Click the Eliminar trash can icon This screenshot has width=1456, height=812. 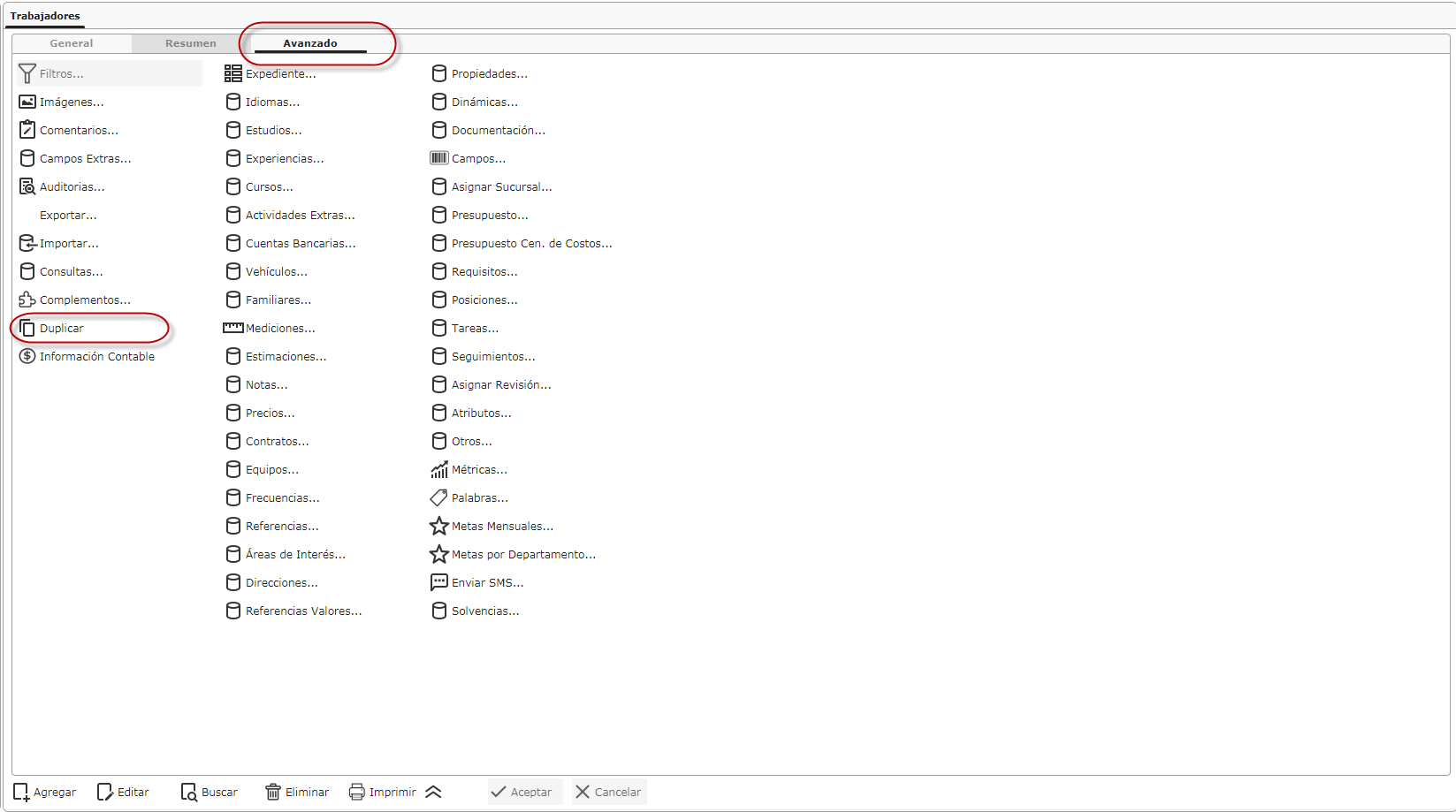click(273, 792)
